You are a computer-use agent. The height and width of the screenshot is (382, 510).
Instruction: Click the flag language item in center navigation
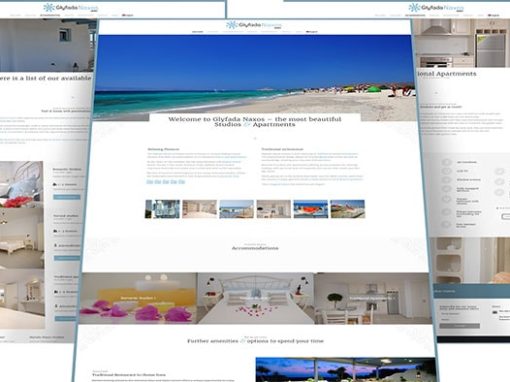point(312,32)
